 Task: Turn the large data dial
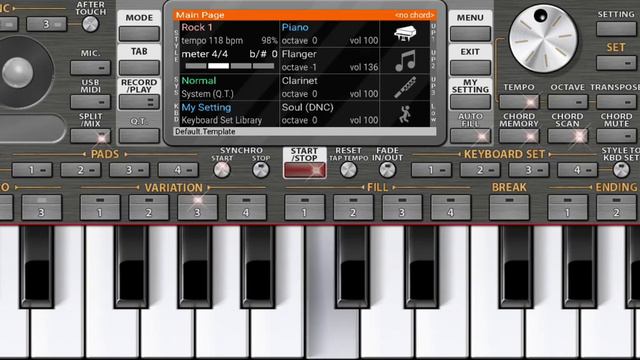[x=543, y=39]
